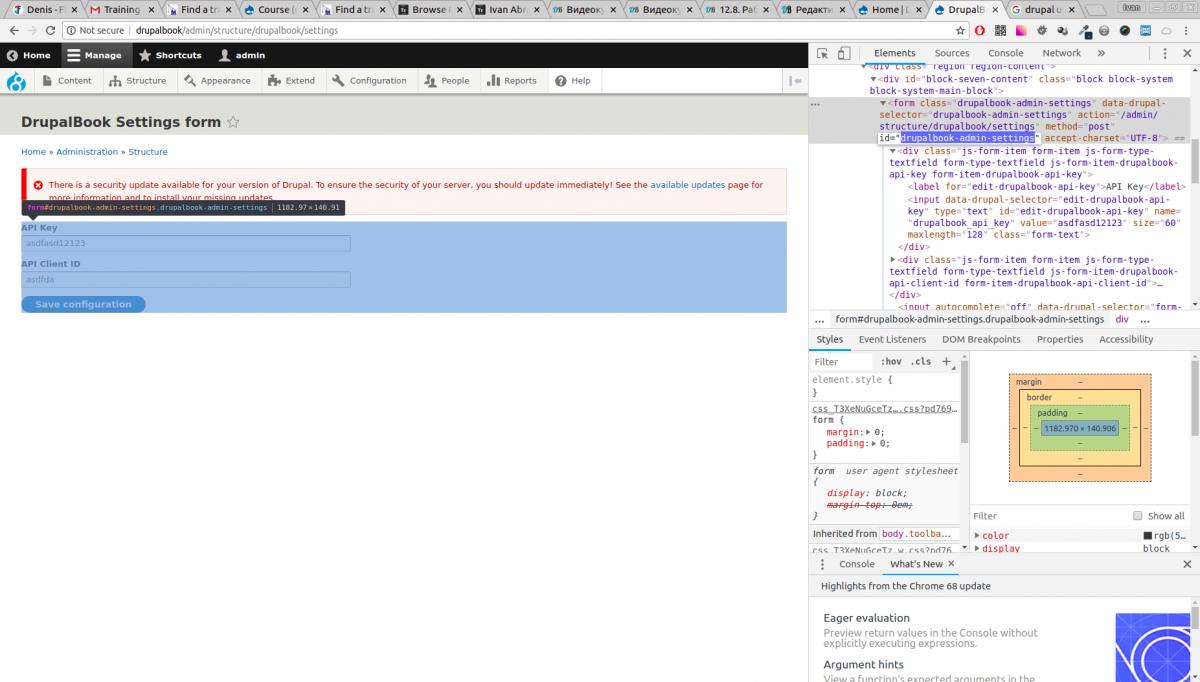1200x682 pixels.
Task: Click the Home back-to-site toolbar item
Action: point(29,55)
